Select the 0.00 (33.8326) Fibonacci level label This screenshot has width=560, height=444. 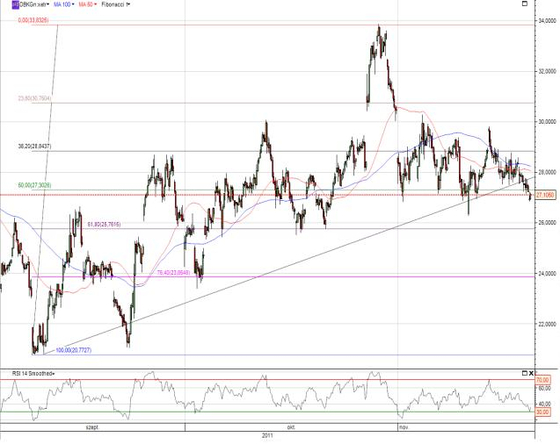click(x=33, y=20)
